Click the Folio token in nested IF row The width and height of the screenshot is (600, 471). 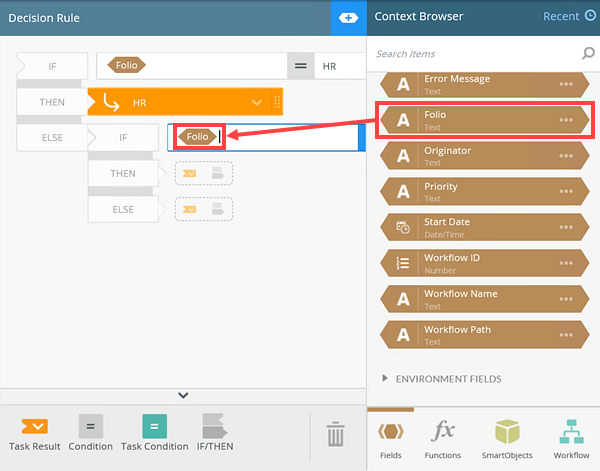[197, 137]
